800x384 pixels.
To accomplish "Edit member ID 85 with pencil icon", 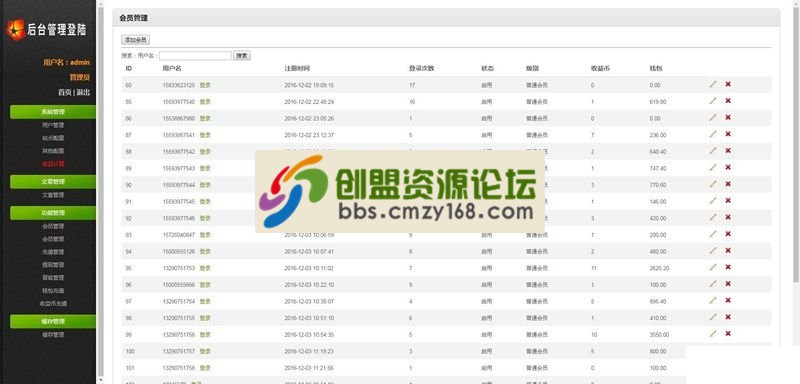I will (713, 100).
